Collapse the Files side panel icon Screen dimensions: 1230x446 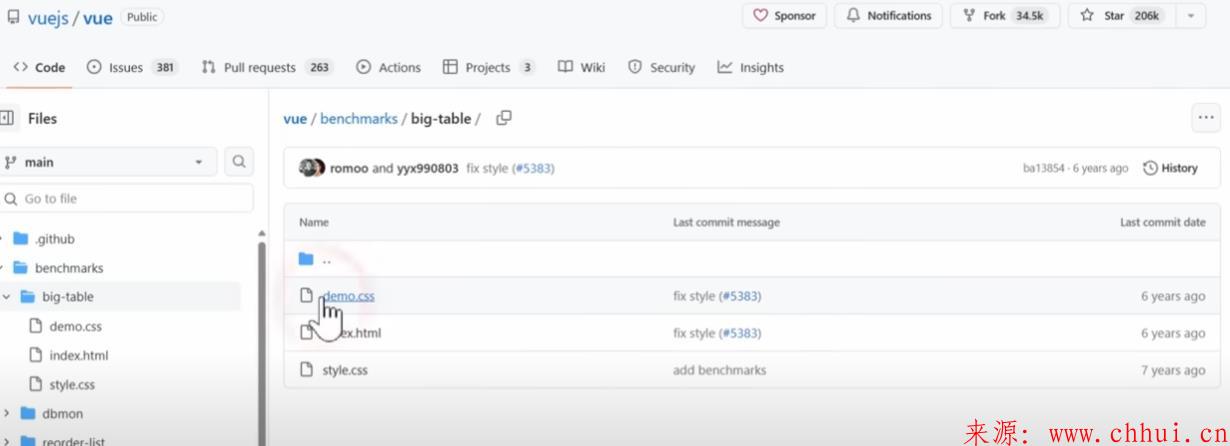(x=7, y=118)
